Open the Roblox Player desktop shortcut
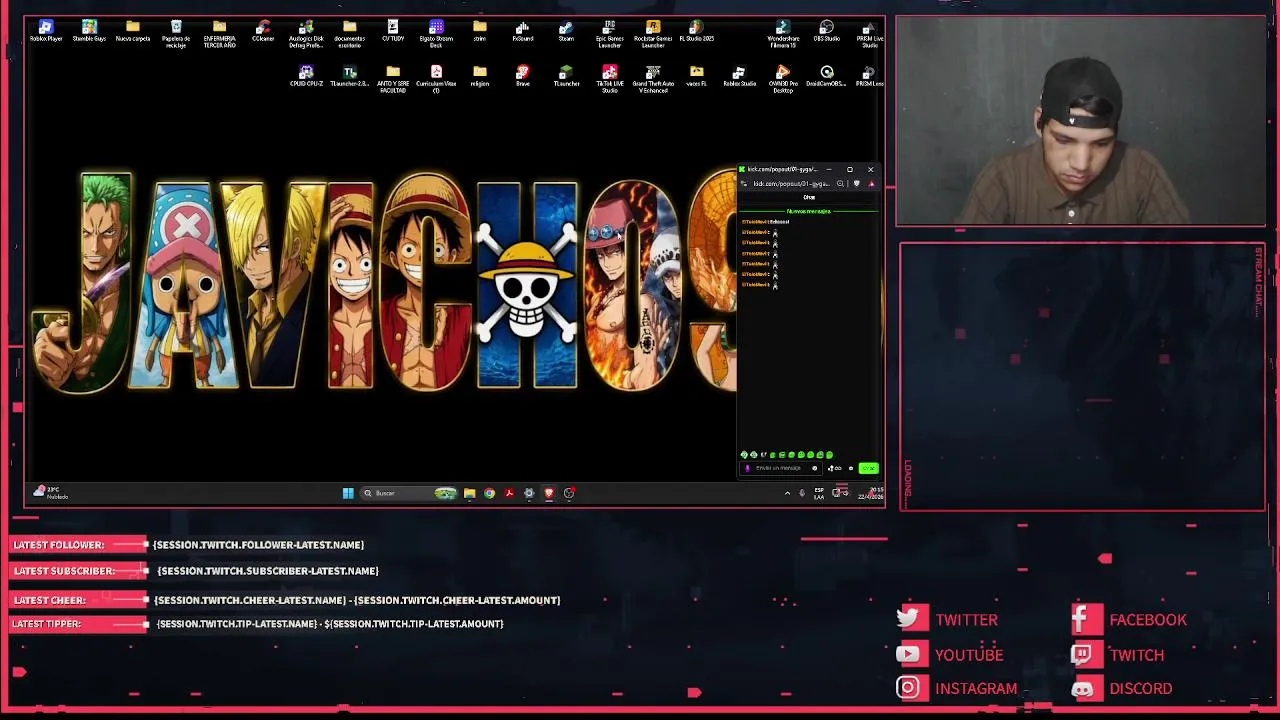 point(45,32)
